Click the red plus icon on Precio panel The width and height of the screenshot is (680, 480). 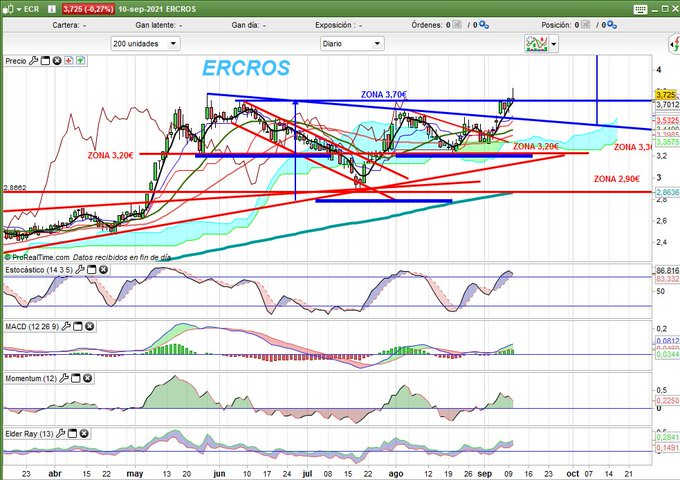(69, 61)
